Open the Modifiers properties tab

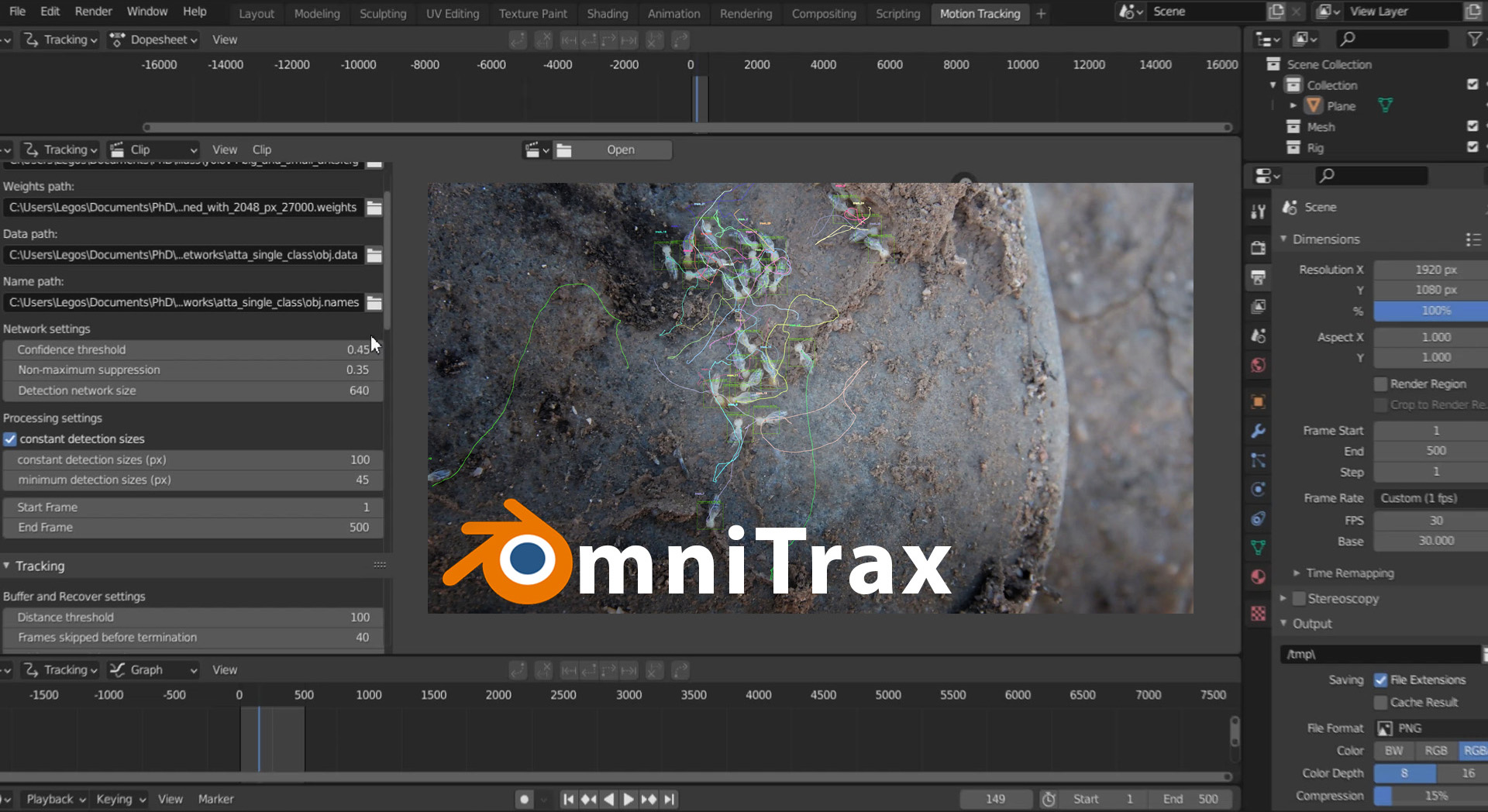pos(1258,431)
